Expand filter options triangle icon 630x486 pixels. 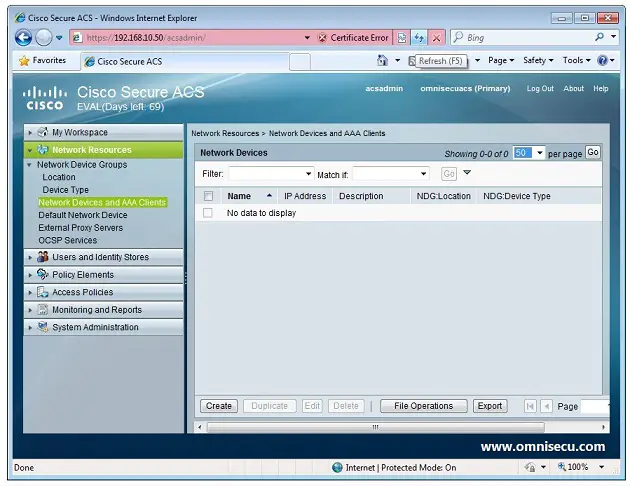pyautogui.click(x=467, y=172)
